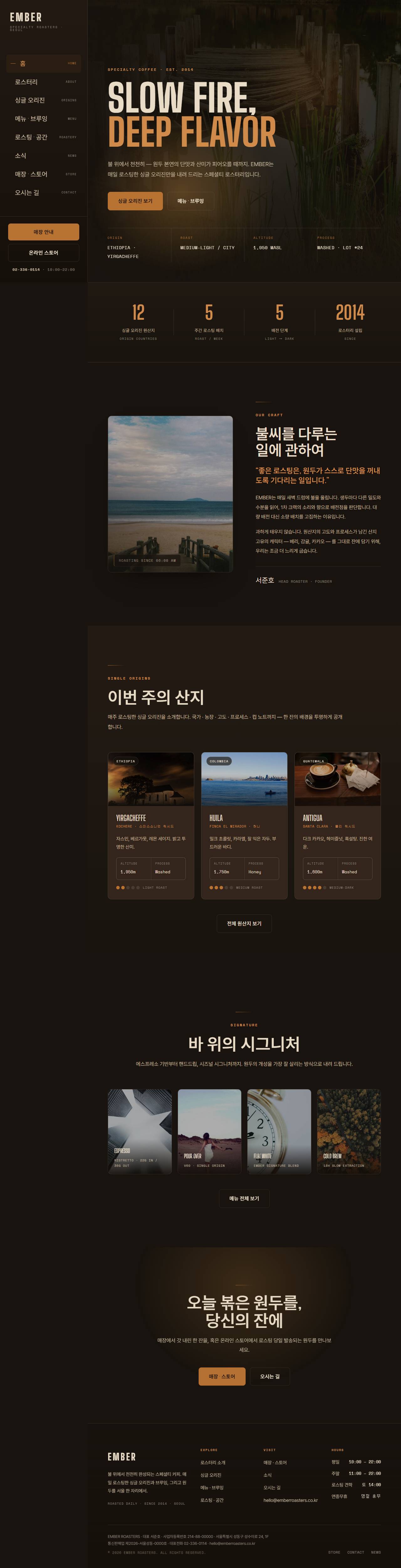Open 오시는 길 (Contact) in the sidebar

[43, 192]
